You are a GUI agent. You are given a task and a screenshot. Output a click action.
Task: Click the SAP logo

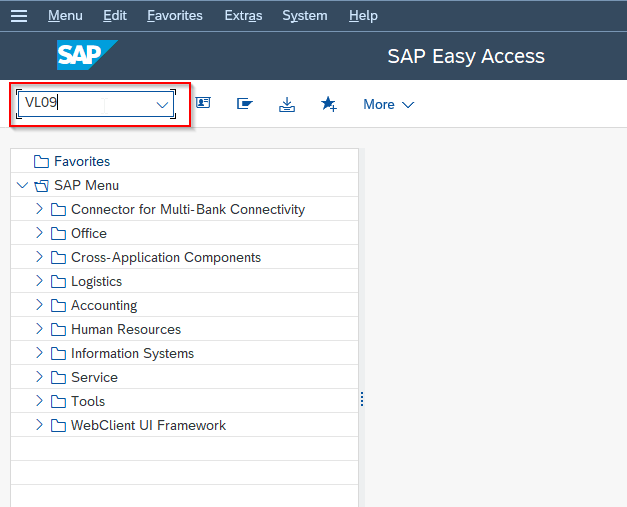tap(87, 55)
